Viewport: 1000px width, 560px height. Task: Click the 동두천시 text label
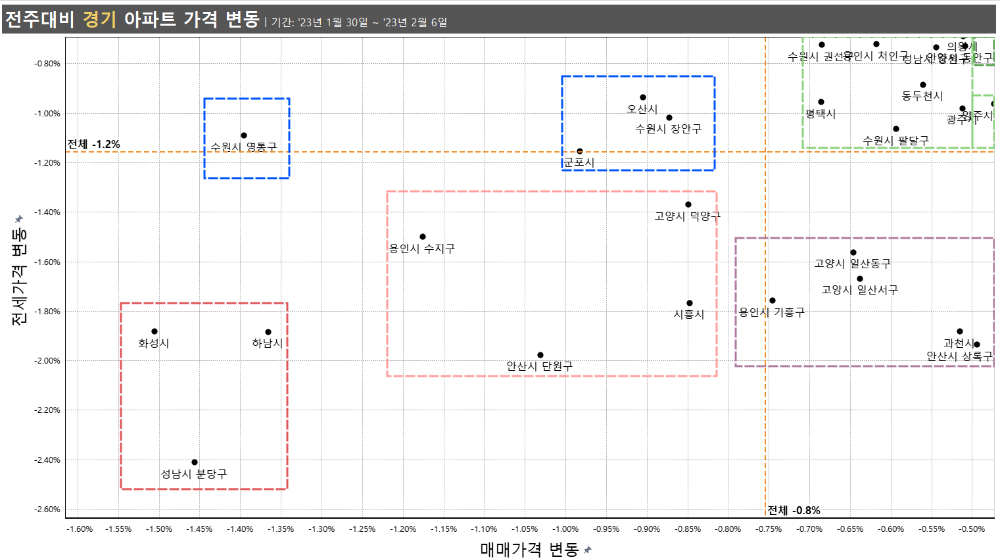[922, 96]
